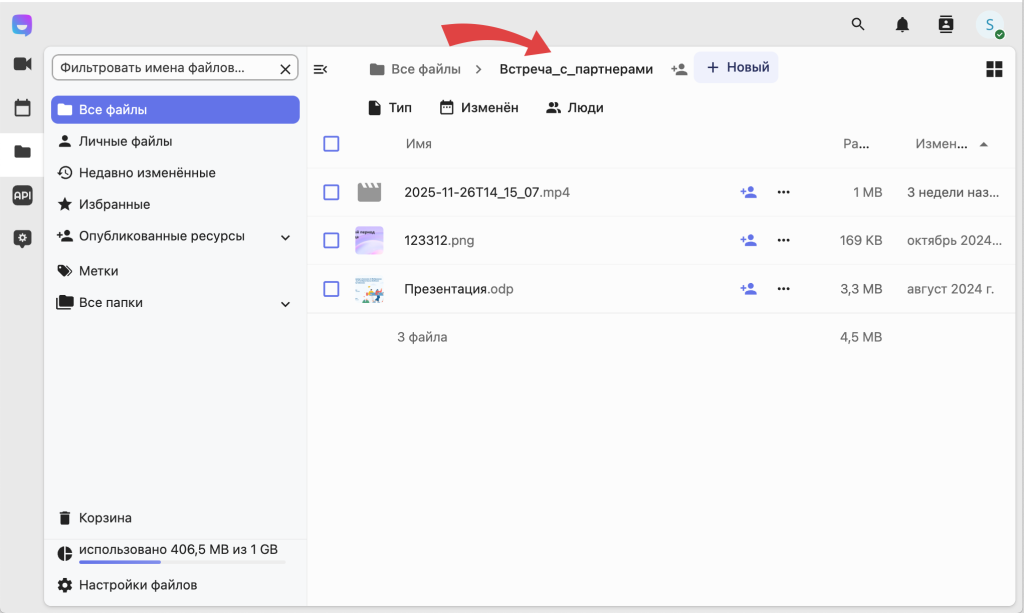Open share icon next to folder breadcrumb
This screenshot has height=613, width=1024.
[679, 69]
